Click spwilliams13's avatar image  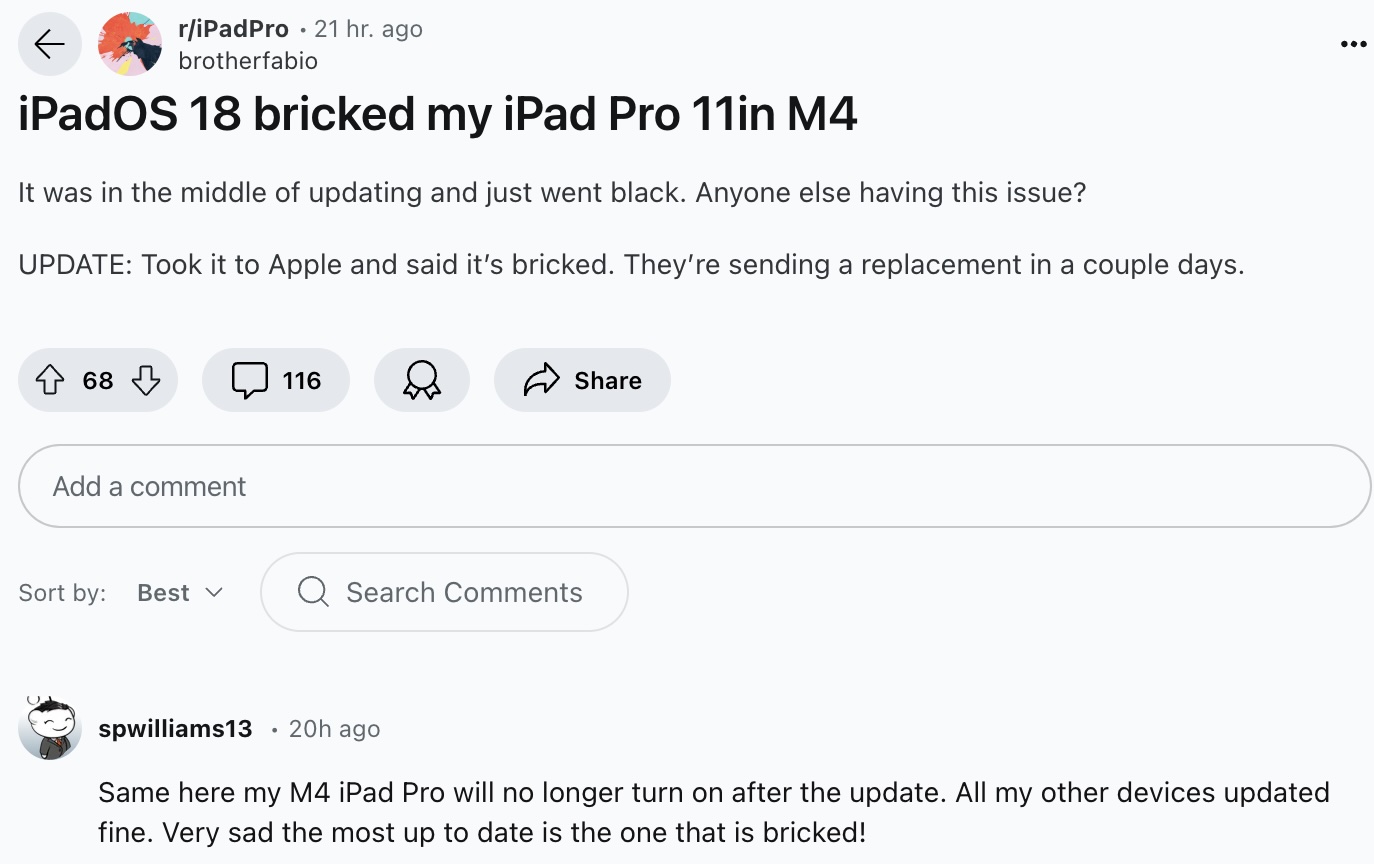[x=50, y=727]
